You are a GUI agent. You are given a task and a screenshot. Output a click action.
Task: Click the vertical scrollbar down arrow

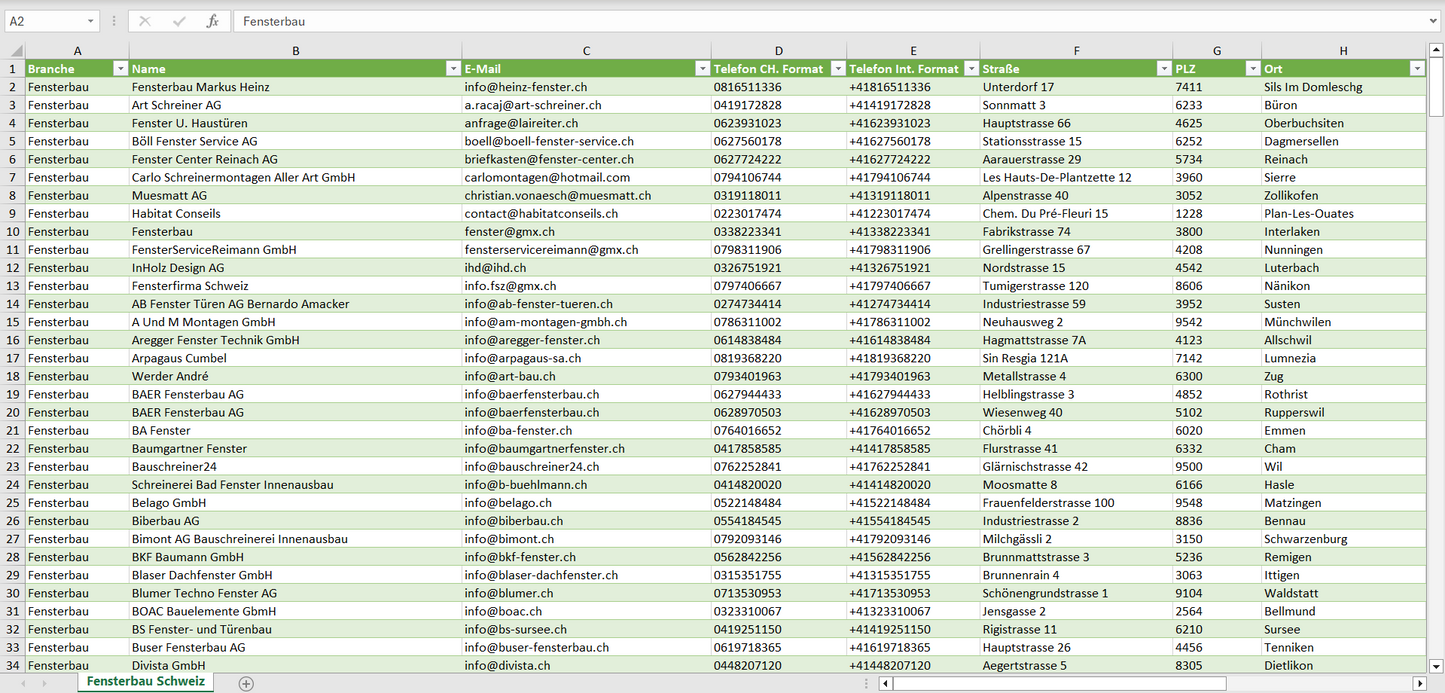tap(1435, 665)
